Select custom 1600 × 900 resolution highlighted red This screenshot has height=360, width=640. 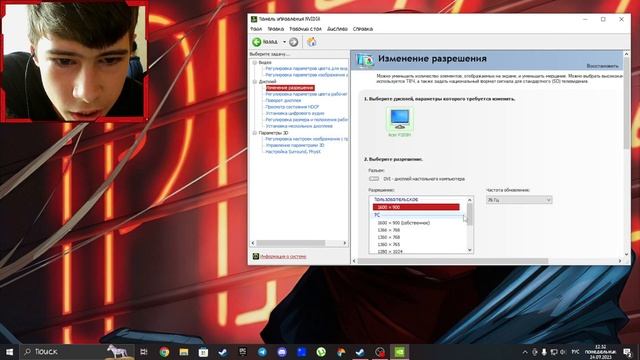coord(416,207)
